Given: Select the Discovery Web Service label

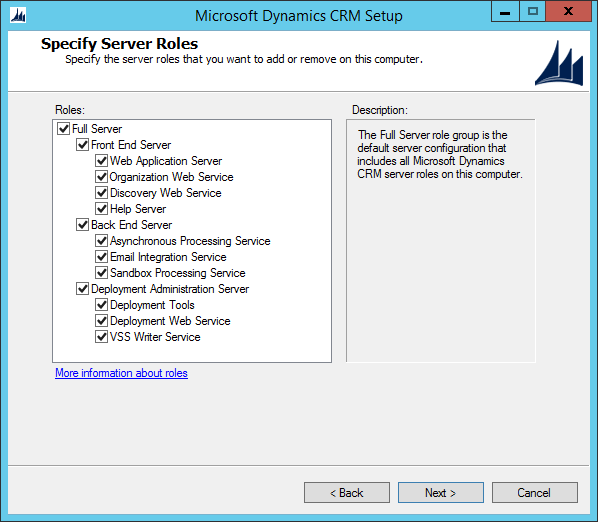Looking at the screenshot, I should [166, 193].
